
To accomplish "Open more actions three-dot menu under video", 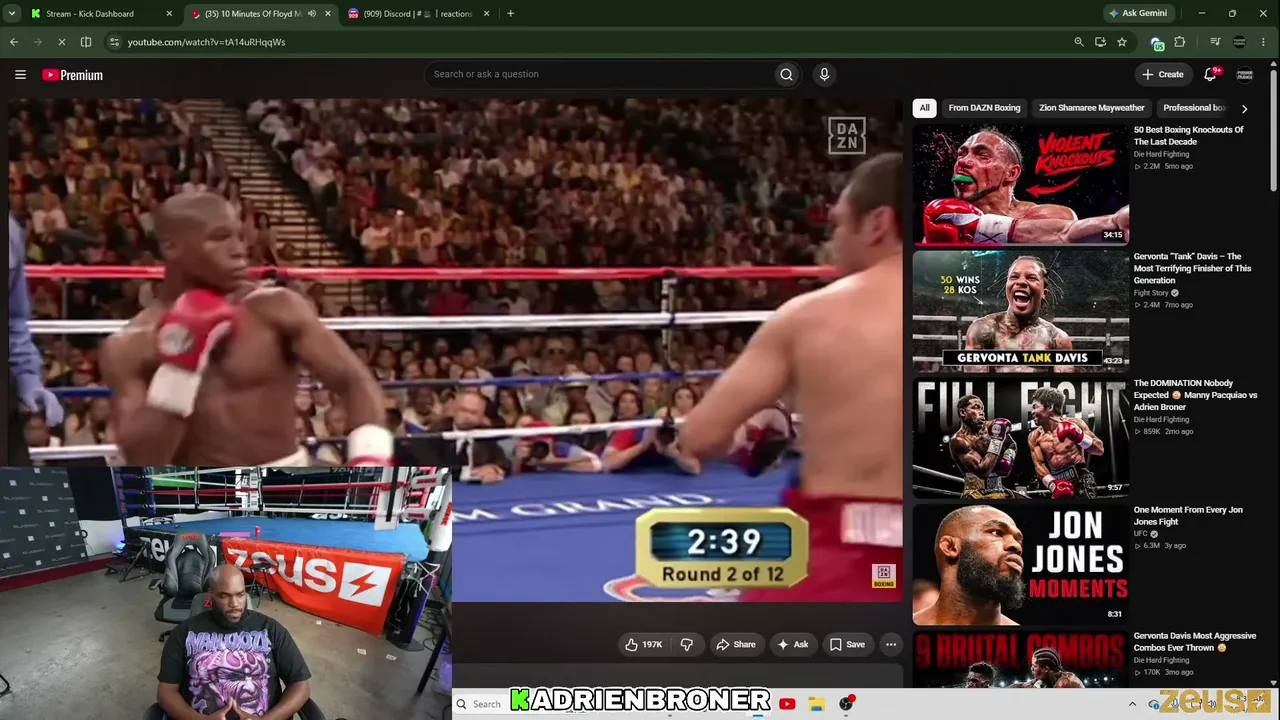I will 891,645.
